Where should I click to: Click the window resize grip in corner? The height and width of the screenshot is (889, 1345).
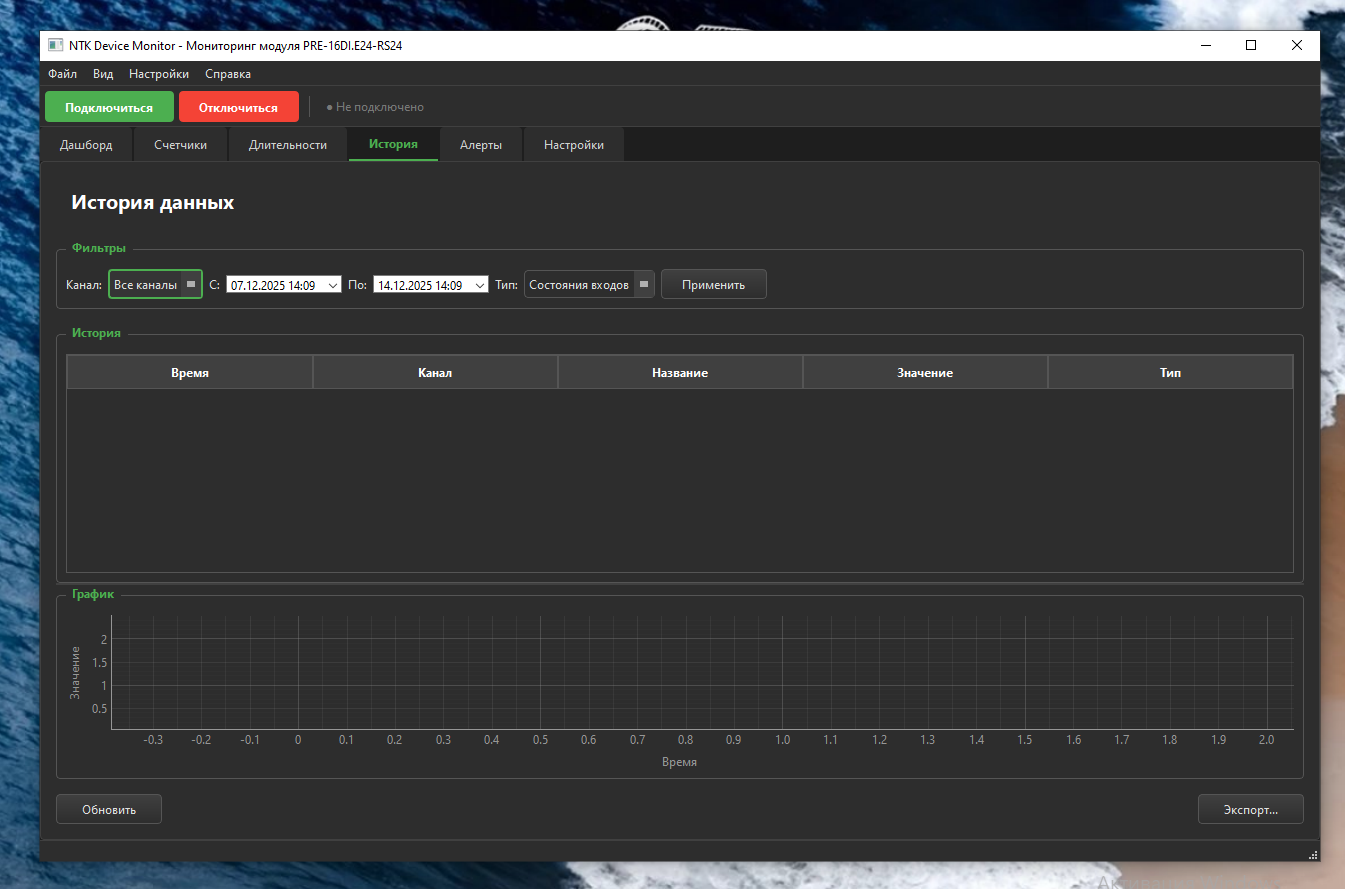coord(1313,854)
